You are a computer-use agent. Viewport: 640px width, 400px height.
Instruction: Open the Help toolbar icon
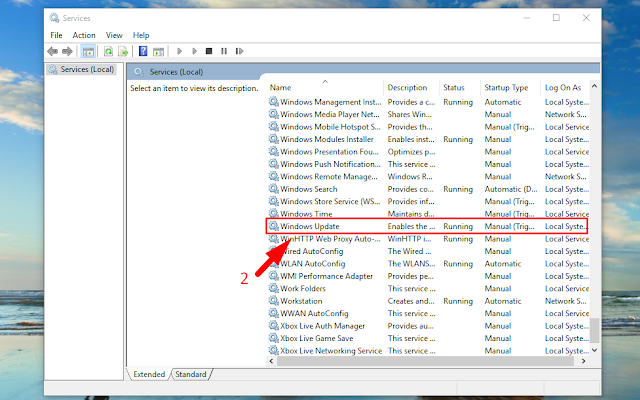click(x=143, y=51)
